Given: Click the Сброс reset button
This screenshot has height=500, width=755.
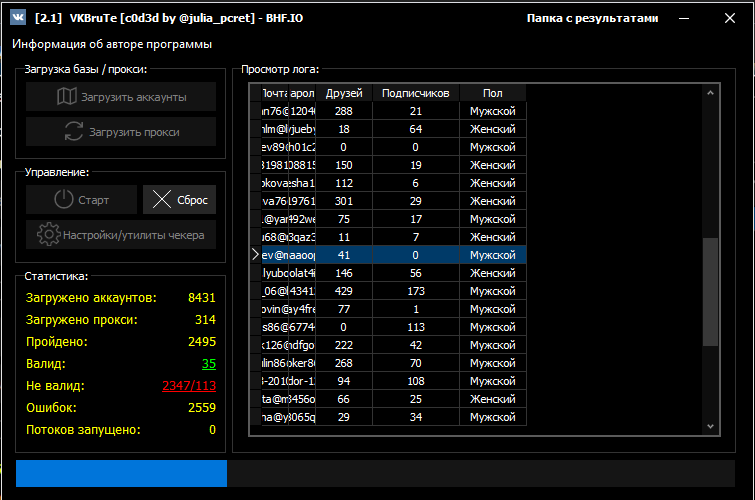Looking at the screenshot, I should (180, 199).
